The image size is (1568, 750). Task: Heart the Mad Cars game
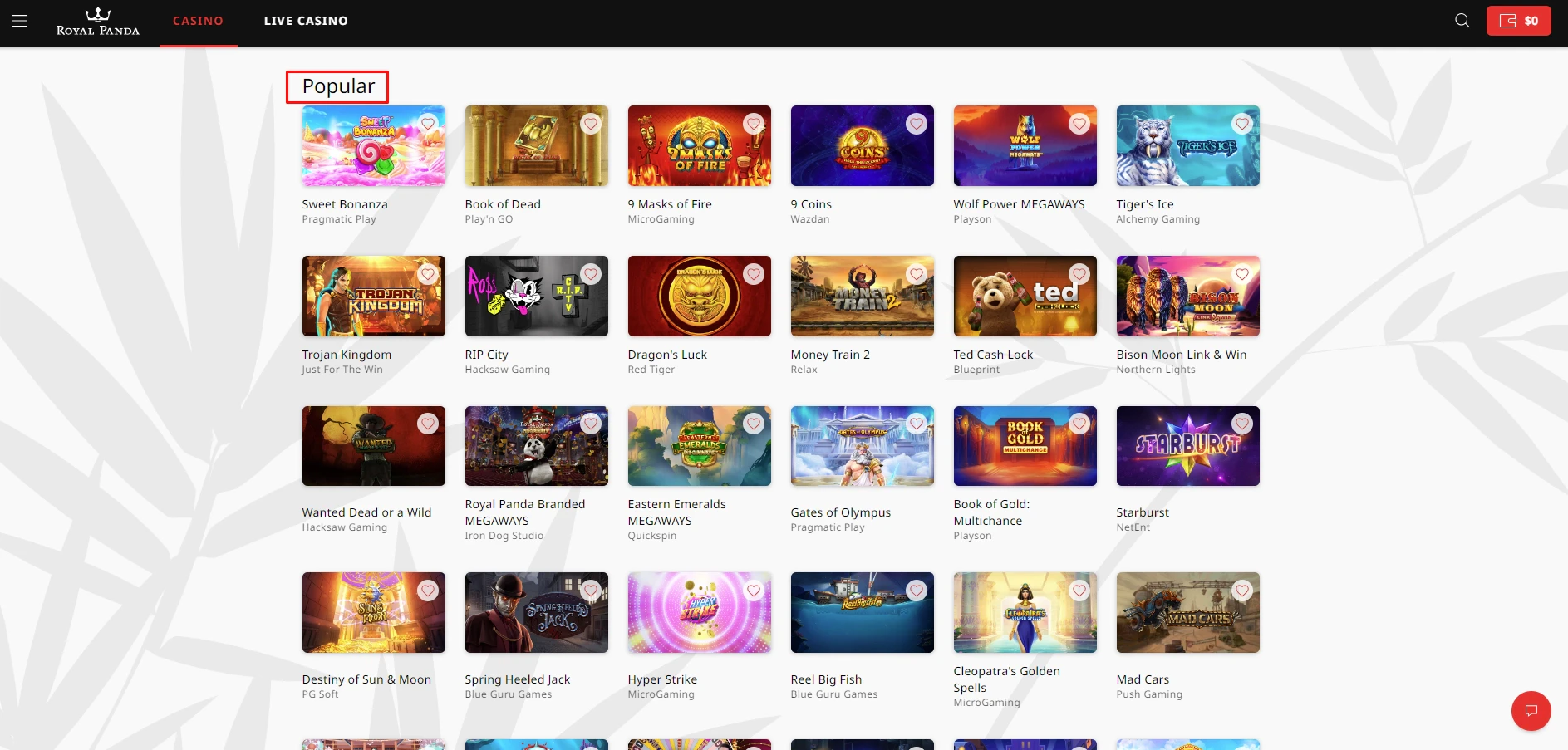(x=1242, y=591)
